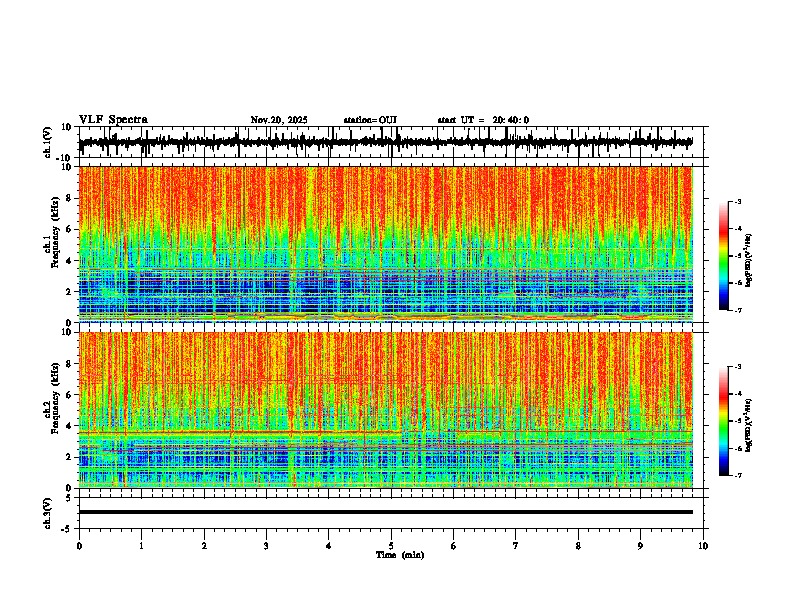Select the ch.1 color bar log(PSD) label

pos(749,260)
